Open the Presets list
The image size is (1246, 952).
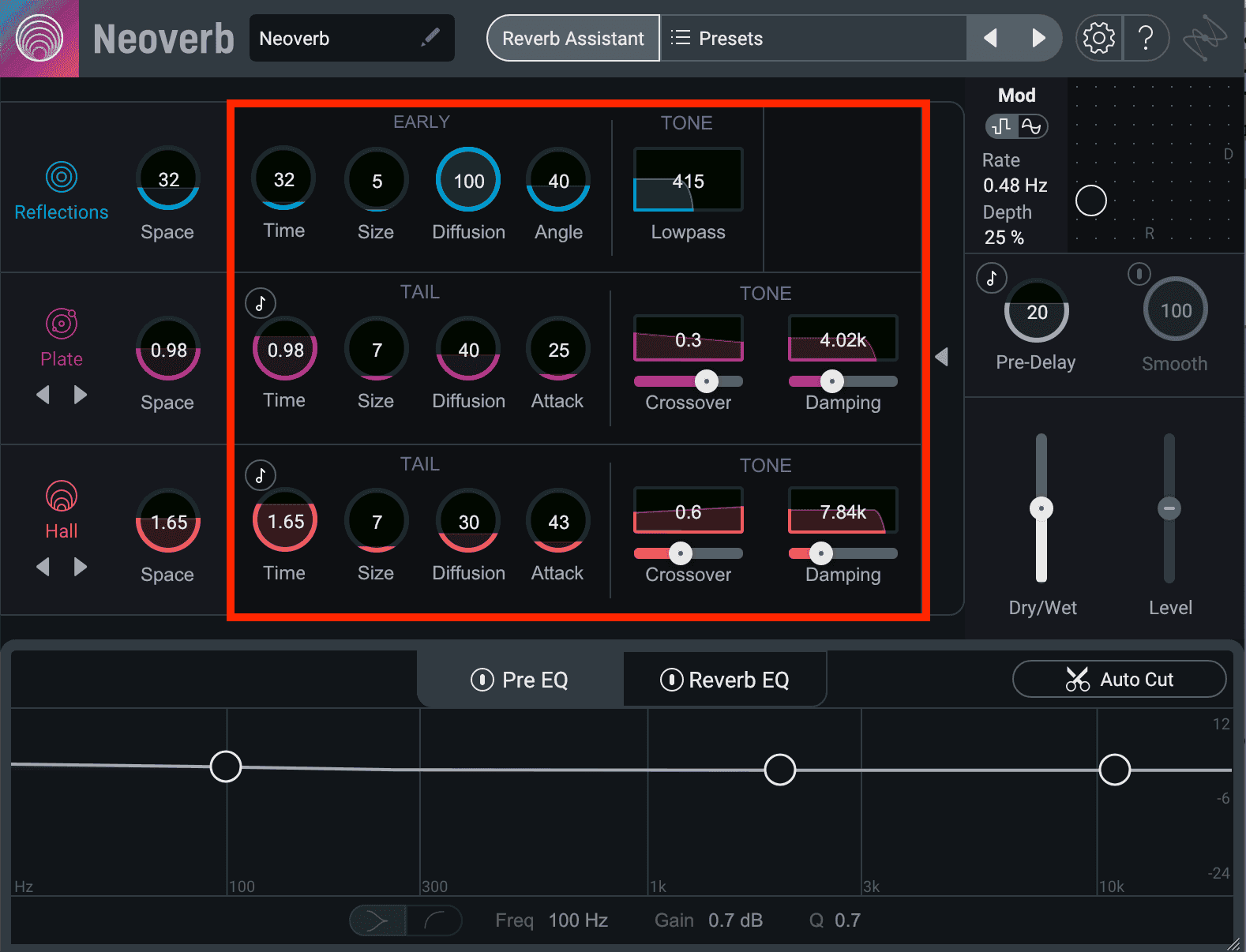[813, 38]
